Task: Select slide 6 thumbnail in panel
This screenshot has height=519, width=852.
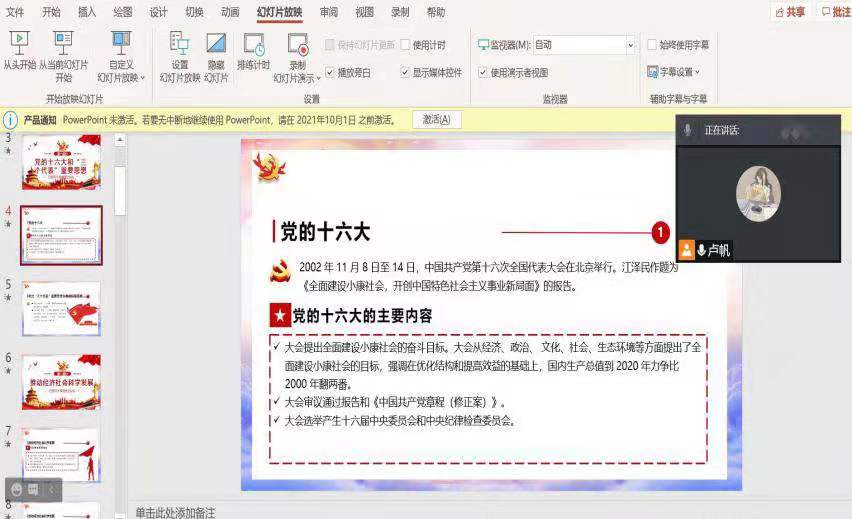Action: coord(62,381)
